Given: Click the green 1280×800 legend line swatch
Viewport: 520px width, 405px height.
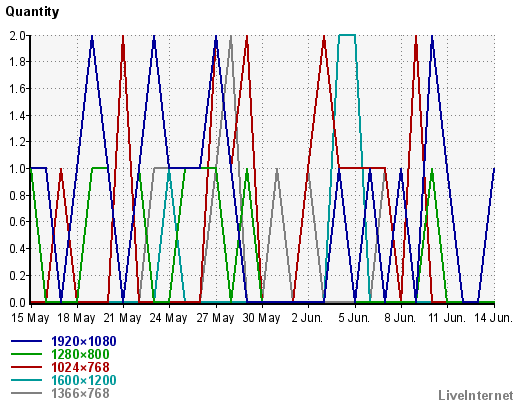Looking at the screenshot, I should tap(26, 354).
